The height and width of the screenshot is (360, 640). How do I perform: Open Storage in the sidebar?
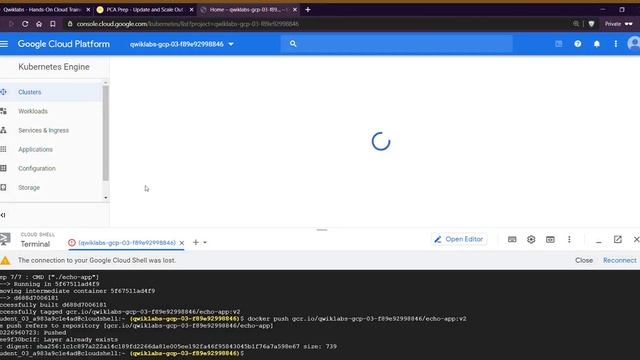click(29, 187)
